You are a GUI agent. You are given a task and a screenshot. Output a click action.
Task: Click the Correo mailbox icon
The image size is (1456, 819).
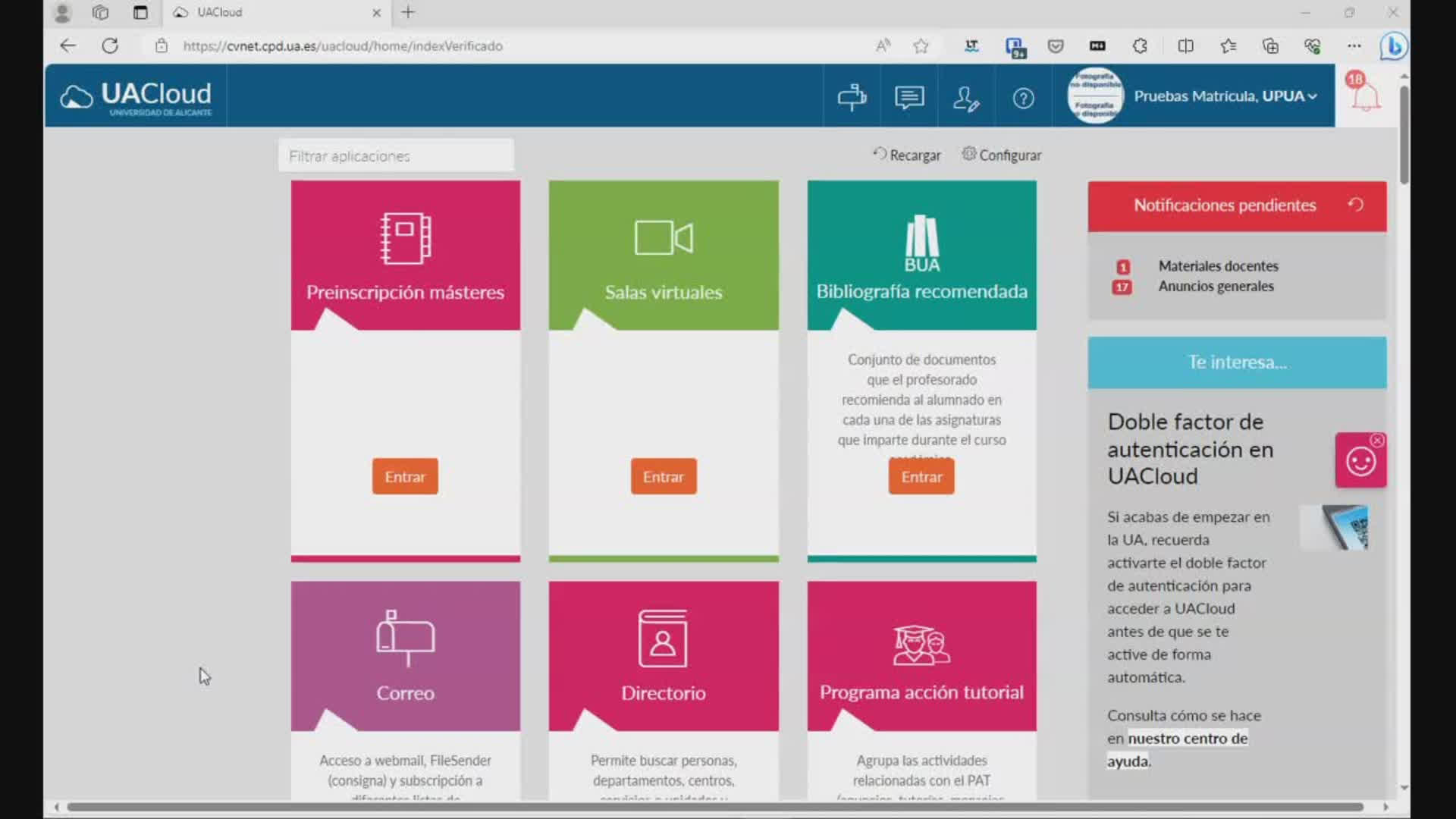(405, 639)
